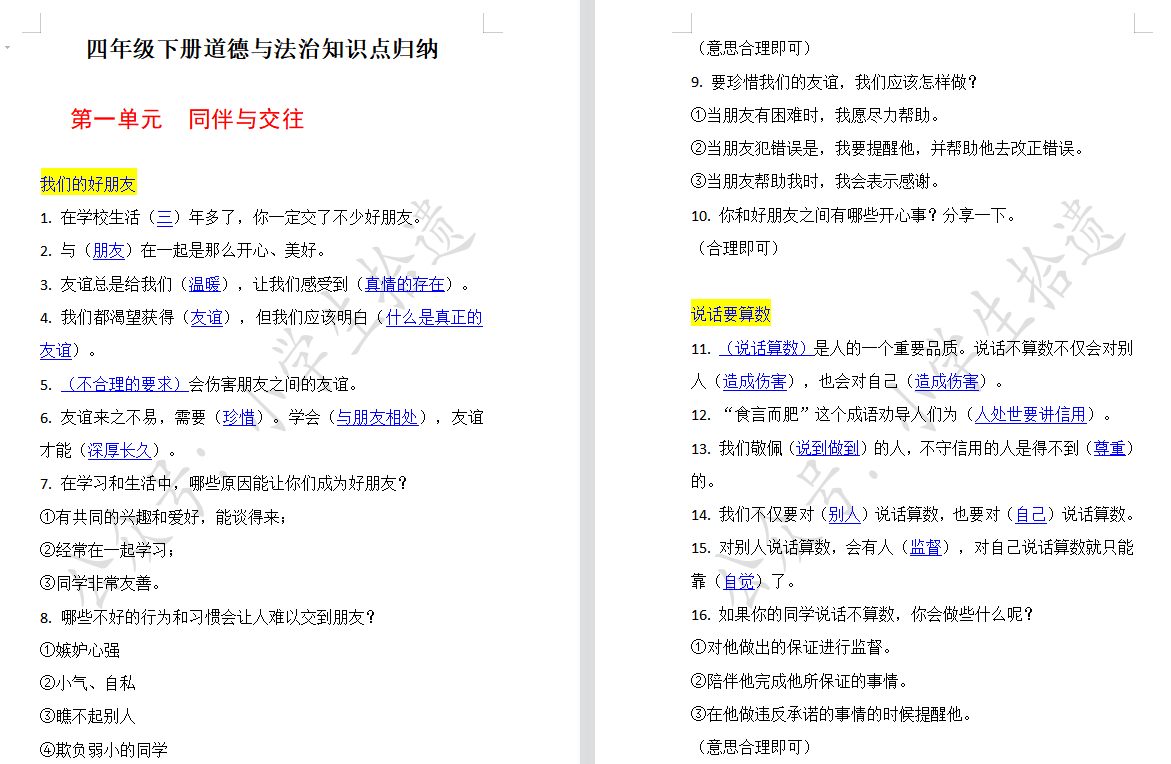Click the blue underlined answer 三 in line 1

coord(164,217)
